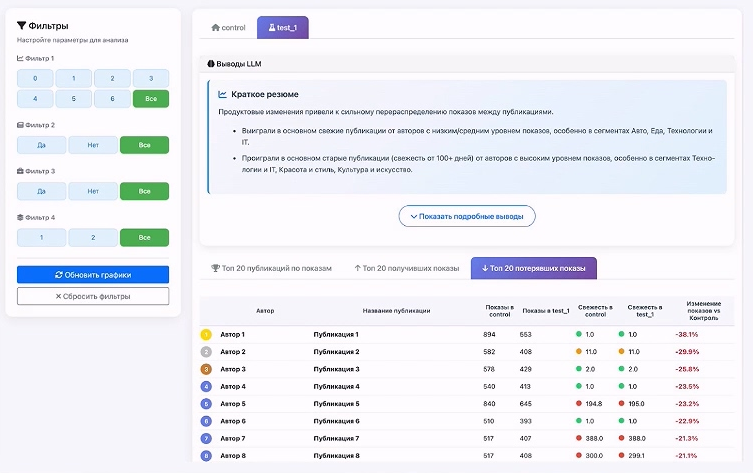Click rank badge 5 next to Автор 5
The height and width of the screenshot is (473, 753).
pyautogui.click(x=206, y=403)
